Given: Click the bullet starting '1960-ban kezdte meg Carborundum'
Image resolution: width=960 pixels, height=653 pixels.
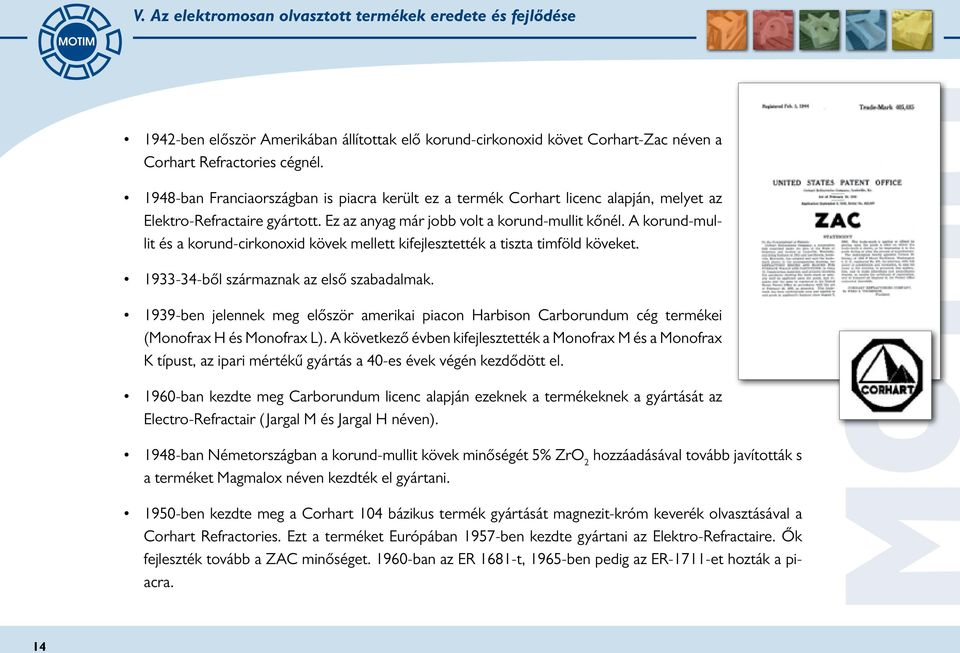Looking at the screenshot, I should point(432,408).
